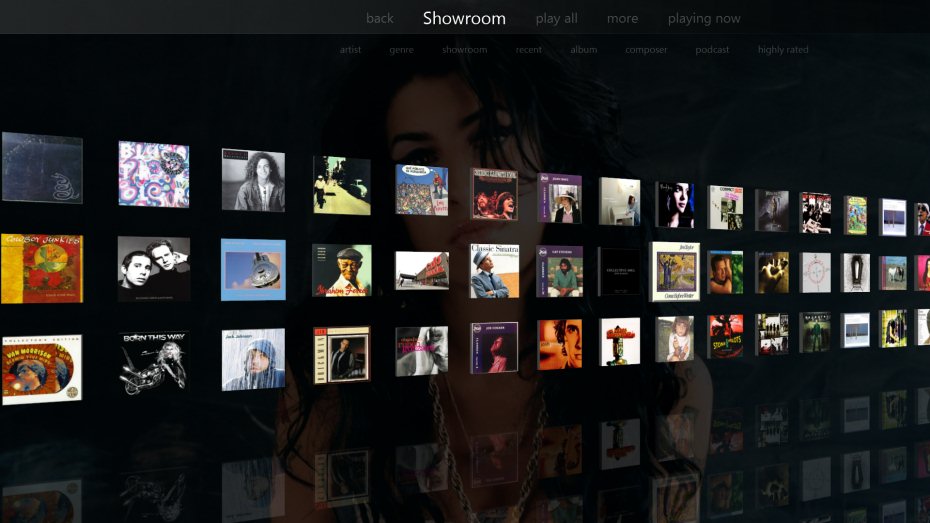Open the band group photo album, bottom row
The image size is (930, 523).
point(772,334)
